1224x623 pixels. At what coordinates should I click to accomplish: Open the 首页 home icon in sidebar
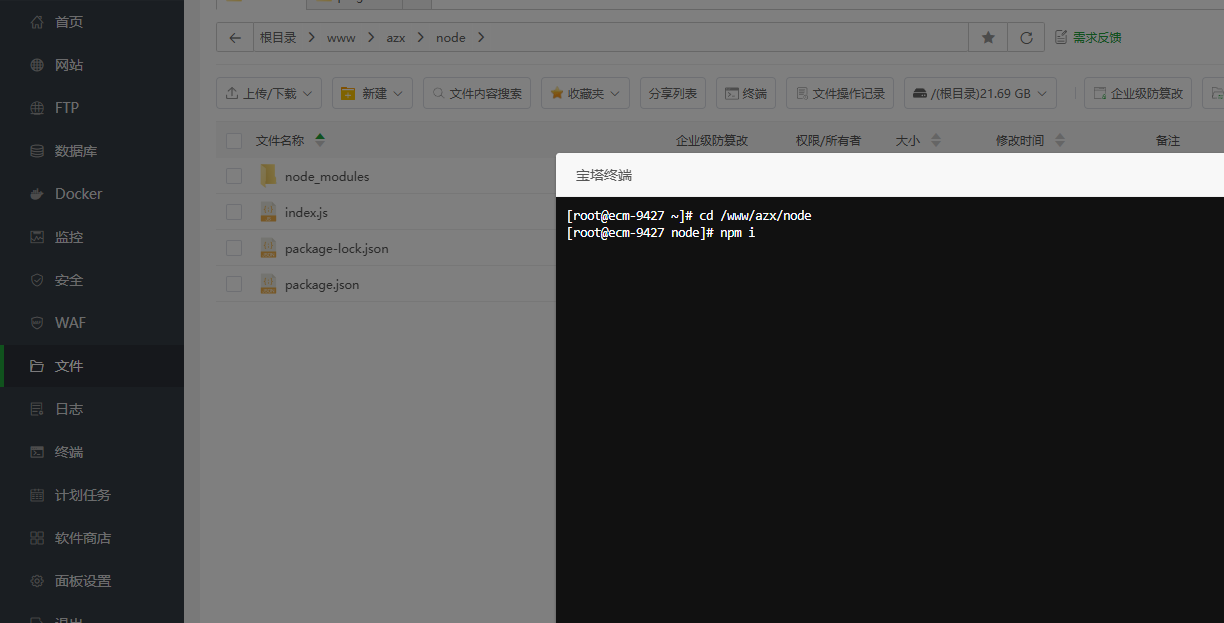tap(37, 22)
